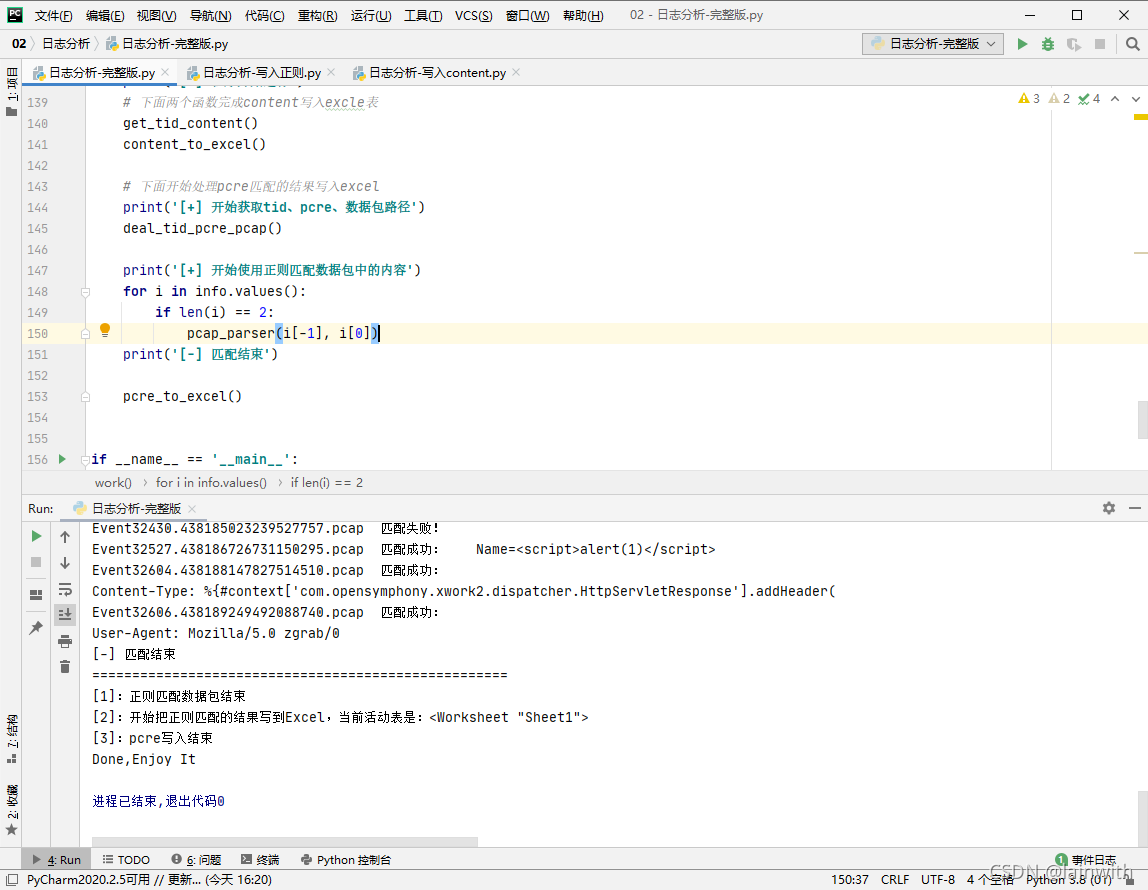Open the Project tool window sidebar
Viewport: 1148px width, 890px height.
click(11, 91)
